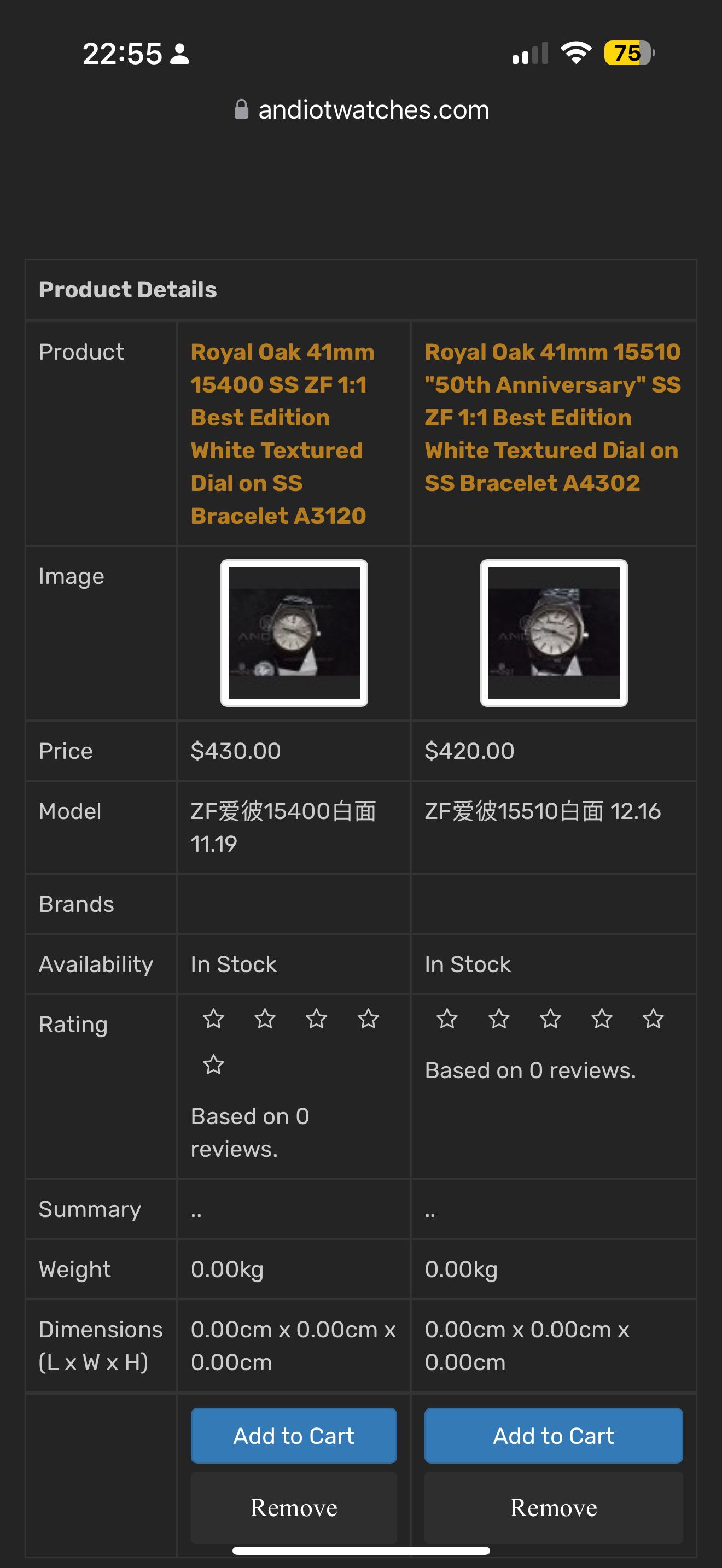Open the Royal Oak 15510 watch thumbnail

coord(554,633)
